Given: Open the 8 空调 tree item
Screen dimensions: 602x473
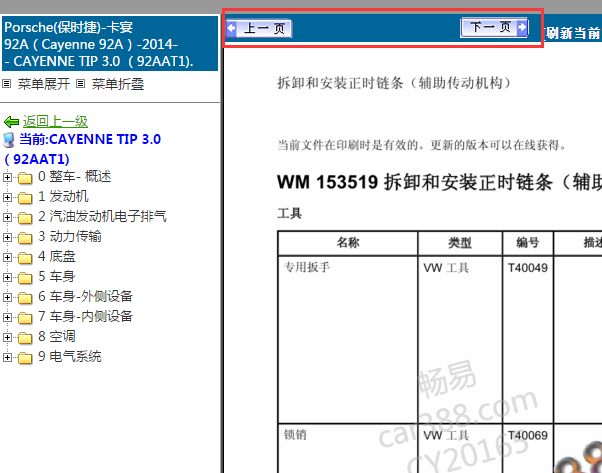Looking at the screenshot, I should tap(56, 336).
